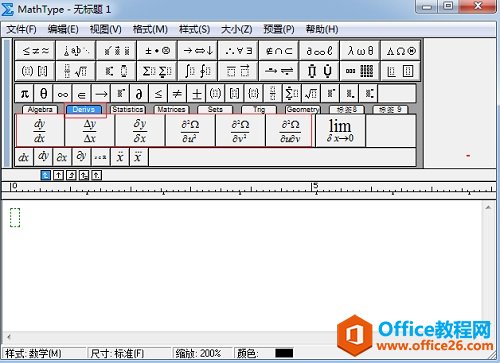Open the 预置(P) menu
This screenshot has height=363, width=500.
(x=279, y=30)
